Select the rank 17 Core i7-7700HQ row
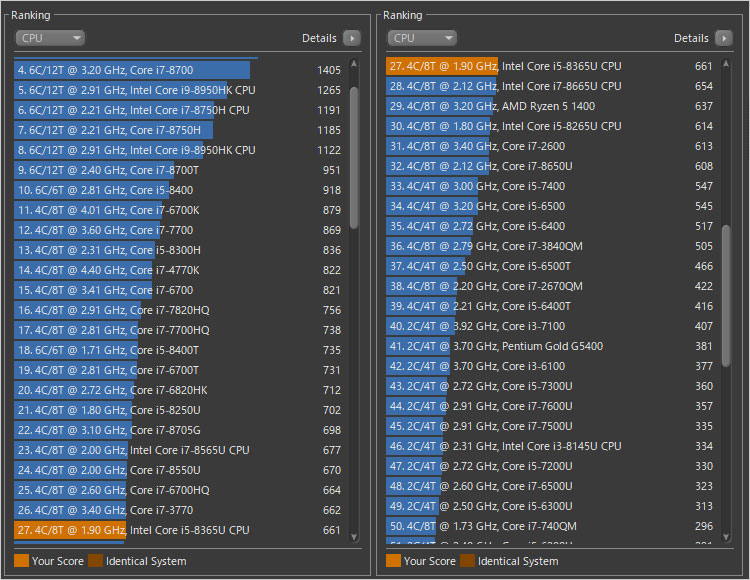This screenshot has width=750, height=580. (x=178, y=330)
